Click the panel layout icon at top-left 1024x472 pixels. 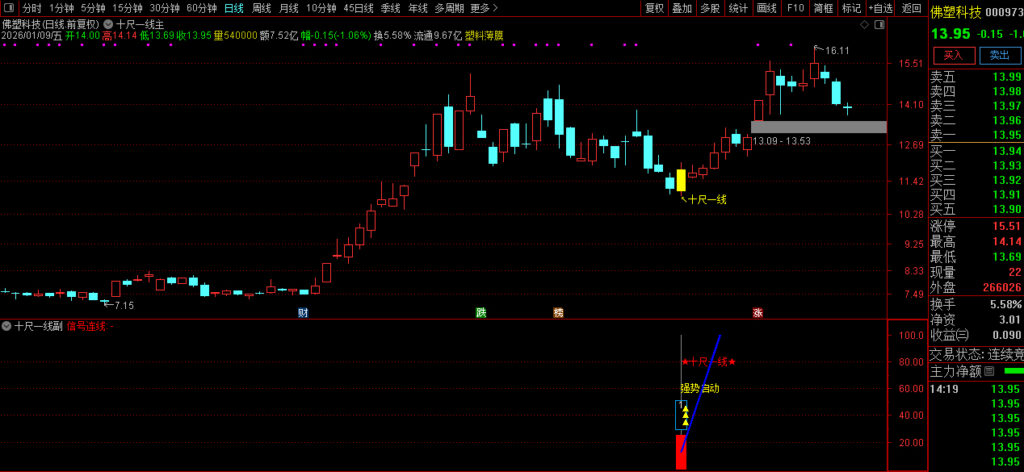click(x=9, y=7)
